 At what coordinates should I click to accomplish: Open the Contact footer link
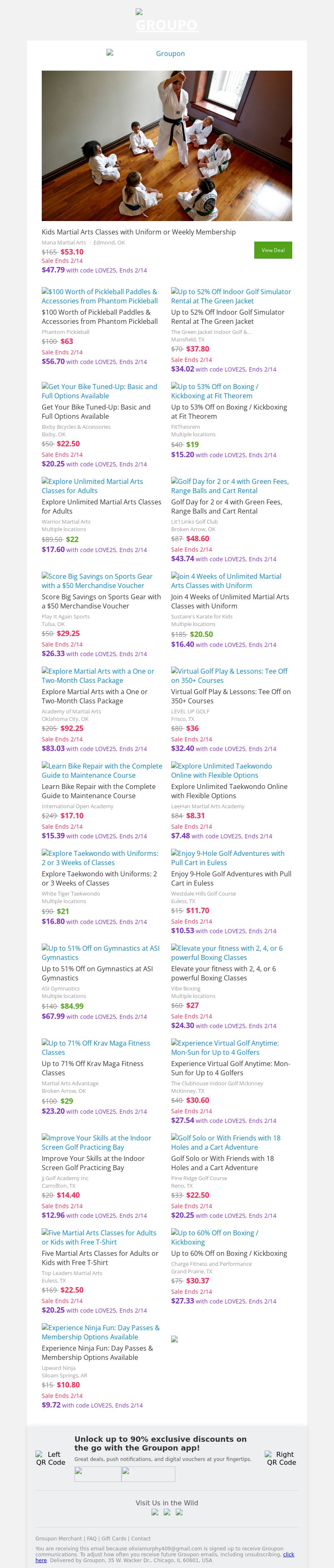(141, 1538)
